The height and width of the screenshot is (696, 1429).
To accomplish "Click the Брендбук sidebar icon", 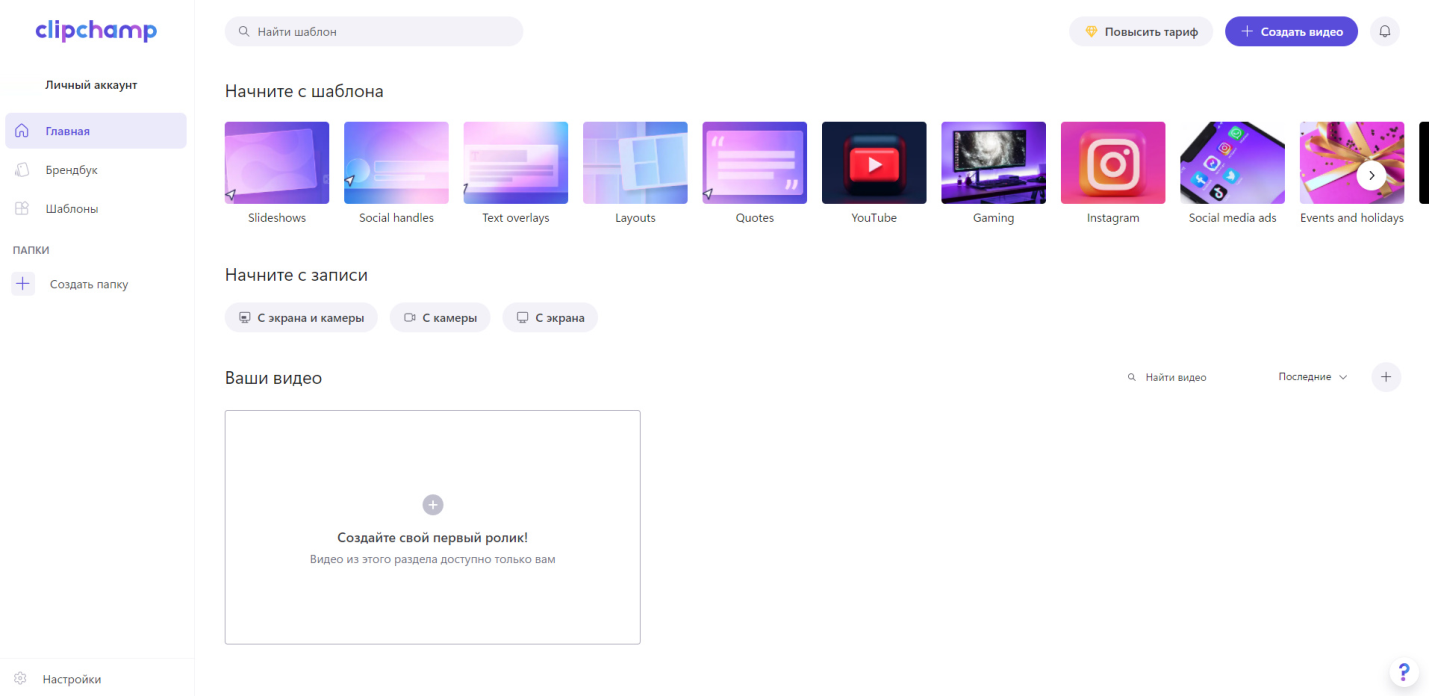I will (x=22, y=170).
